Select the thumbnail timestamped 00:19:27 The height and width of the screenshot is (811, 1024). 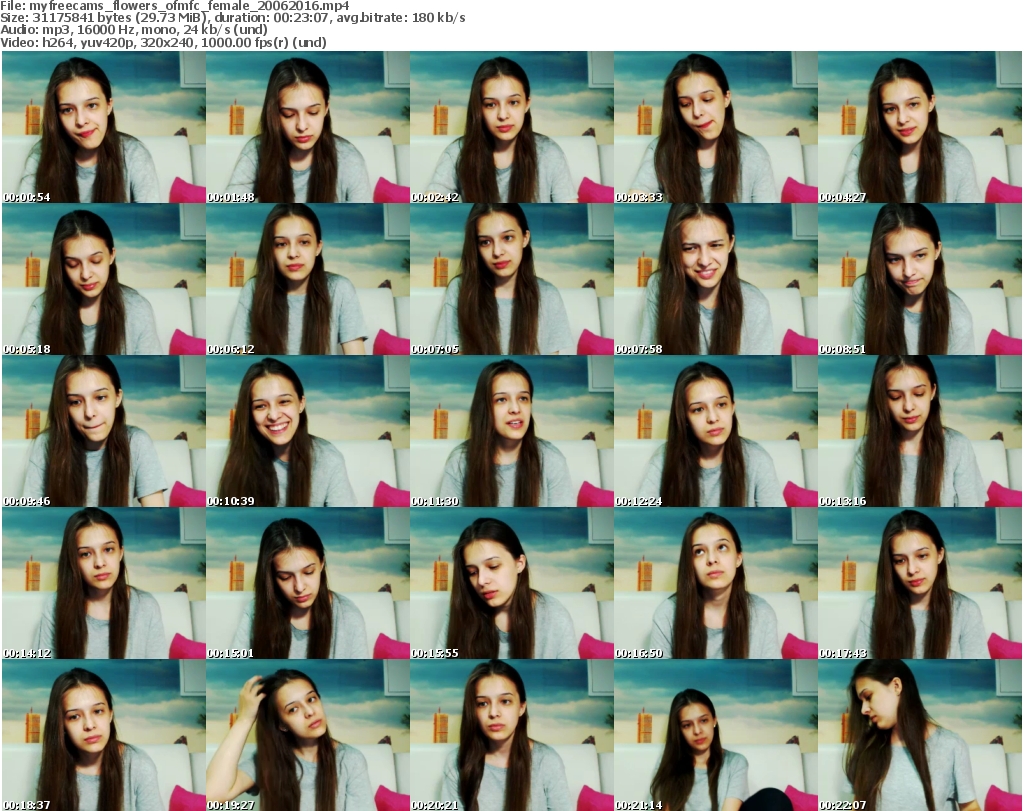pyautogui.click(x=308, y=735)
